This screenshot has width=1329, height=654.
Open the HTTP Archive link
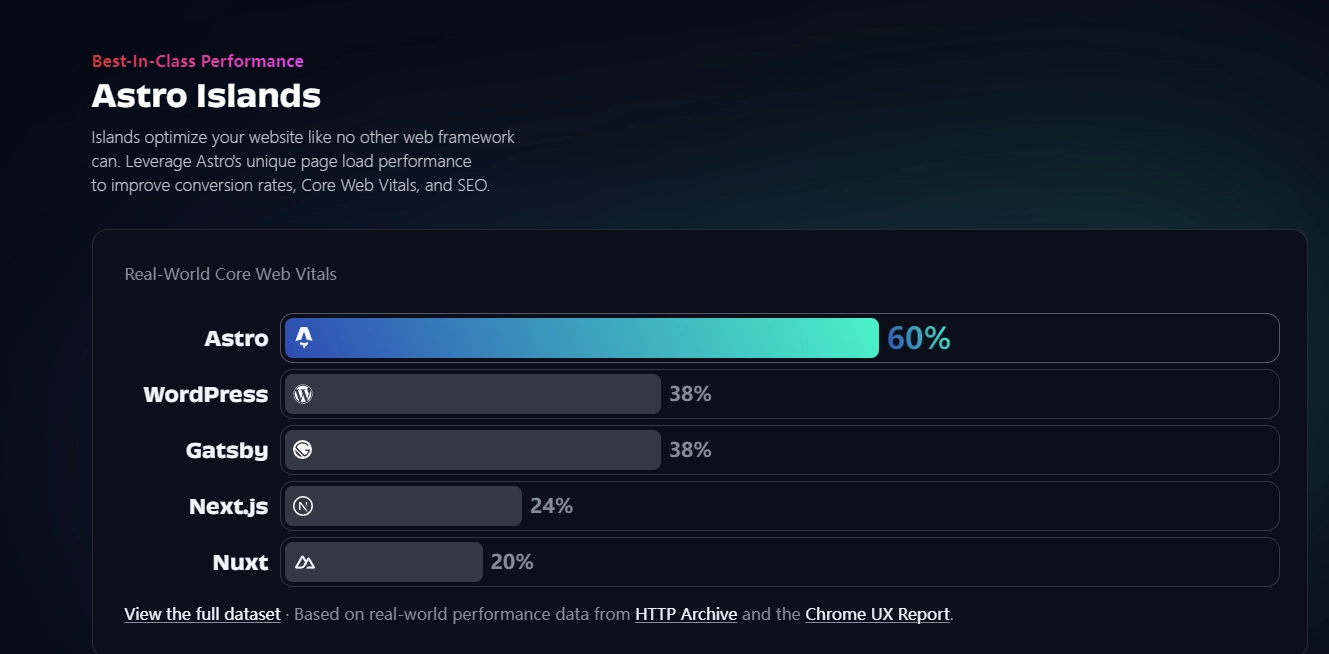point(686,614)
